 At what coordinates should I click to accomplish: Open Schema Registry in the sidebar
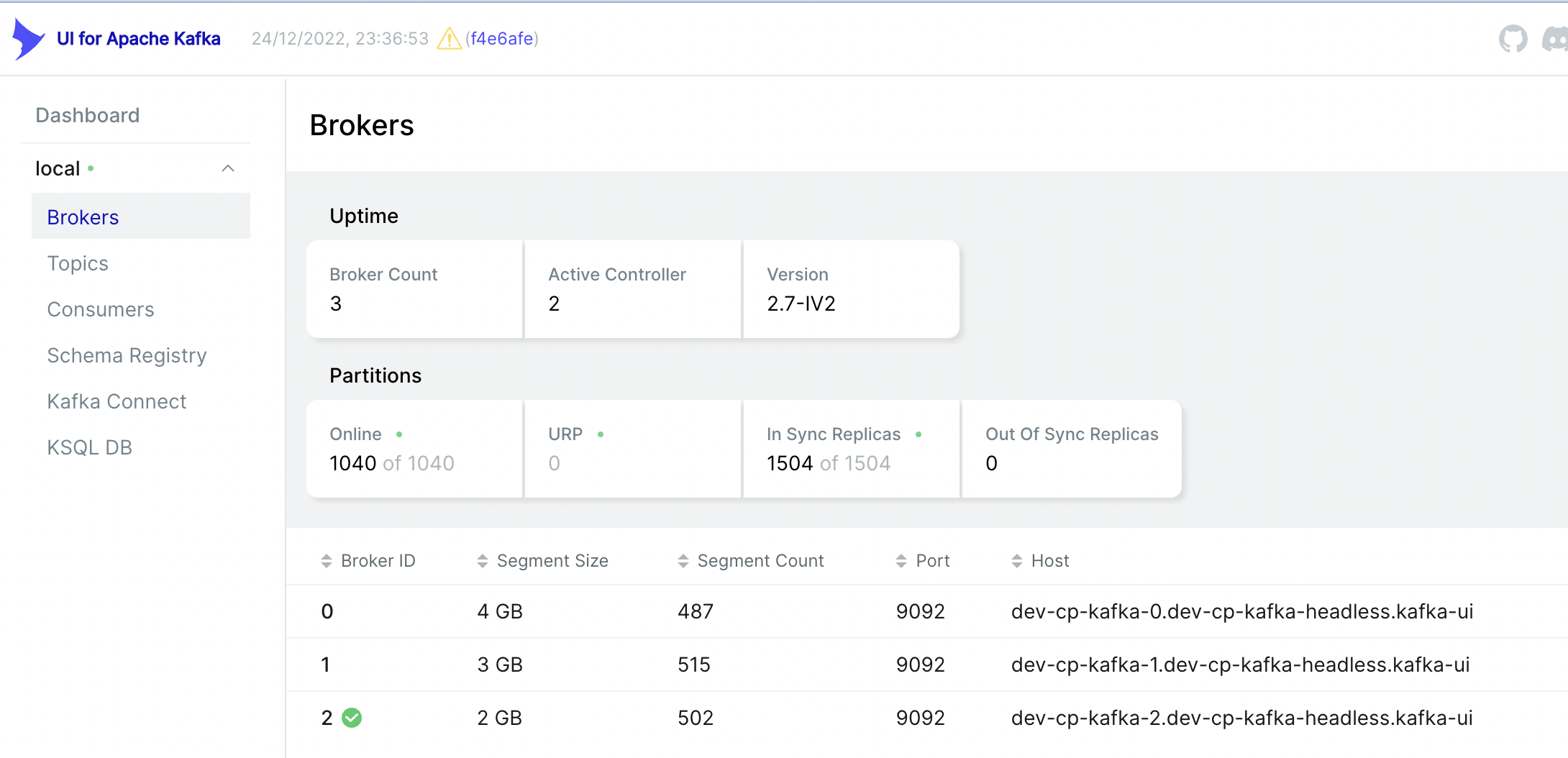click(127, 355)
